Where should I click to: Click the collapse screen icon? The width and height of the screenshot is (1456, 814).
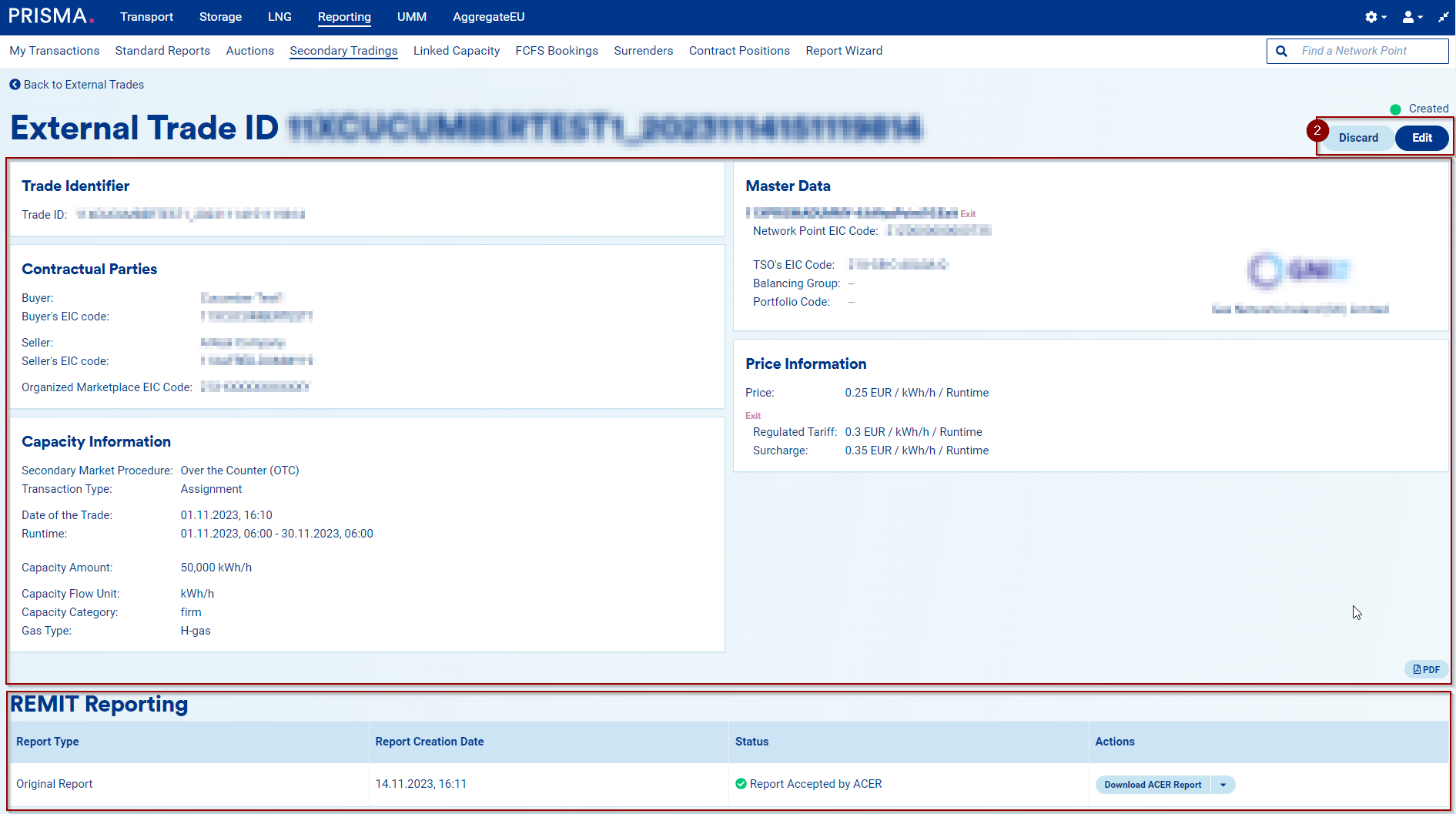[x=1443, y=17]
